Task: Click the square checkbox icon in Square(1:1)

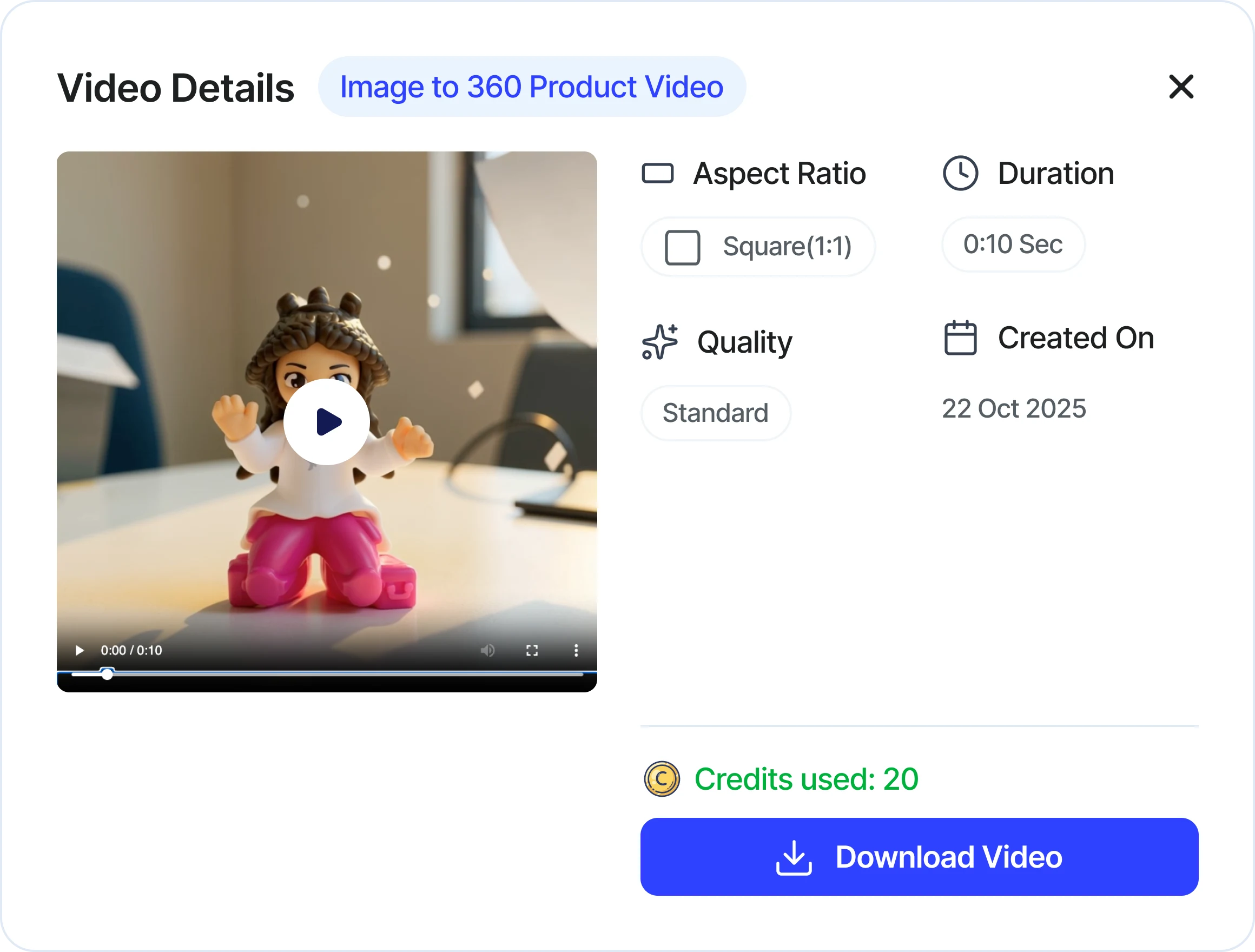Action: (x=682, y=247)
